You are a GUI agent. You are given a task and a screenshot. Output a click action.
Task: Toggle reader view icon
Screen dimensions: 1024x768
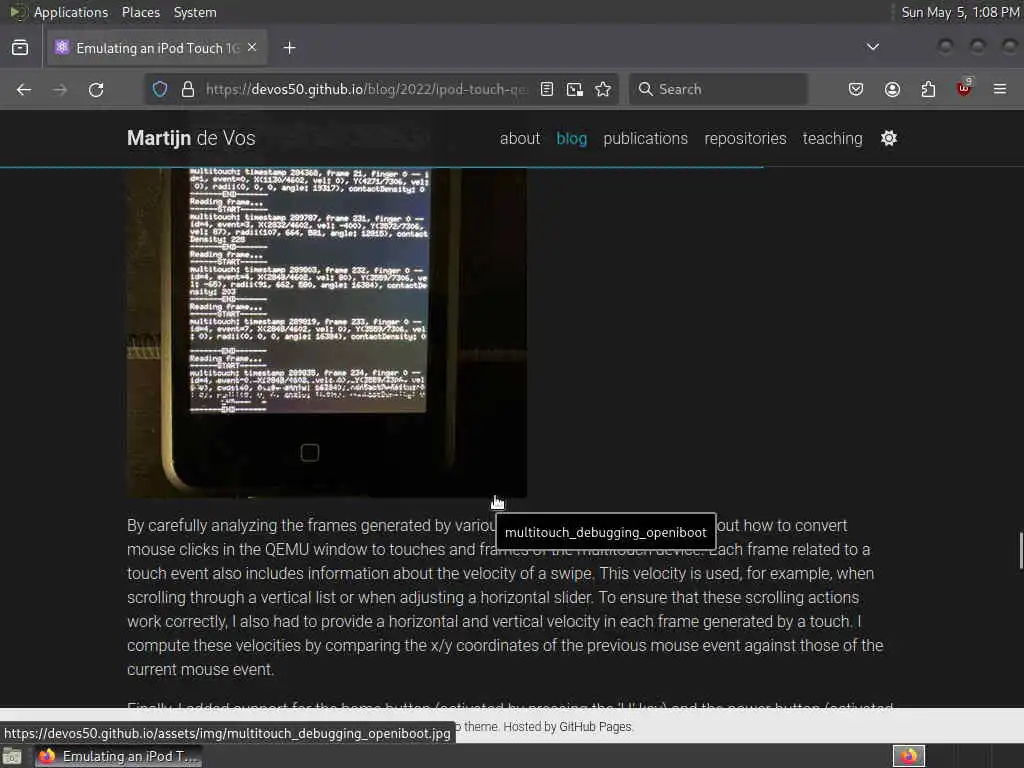pos(547,89)
